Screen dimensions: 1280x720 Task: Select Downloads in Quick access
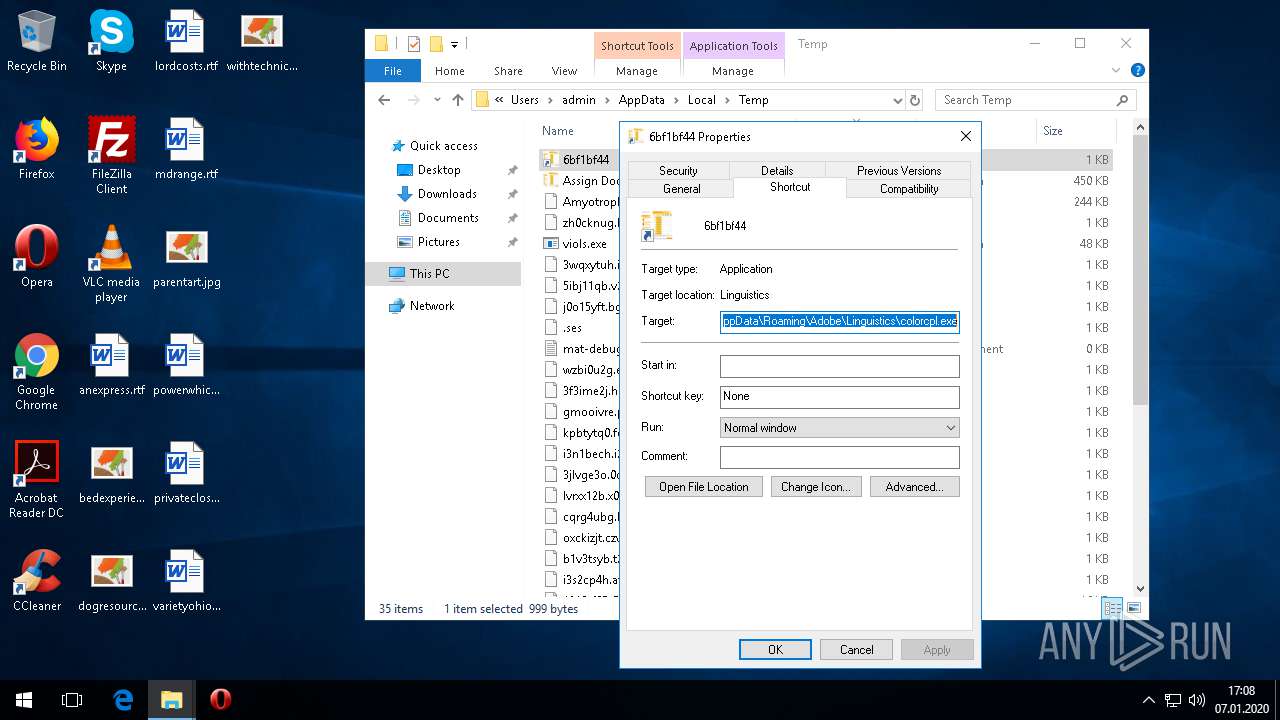447,194
